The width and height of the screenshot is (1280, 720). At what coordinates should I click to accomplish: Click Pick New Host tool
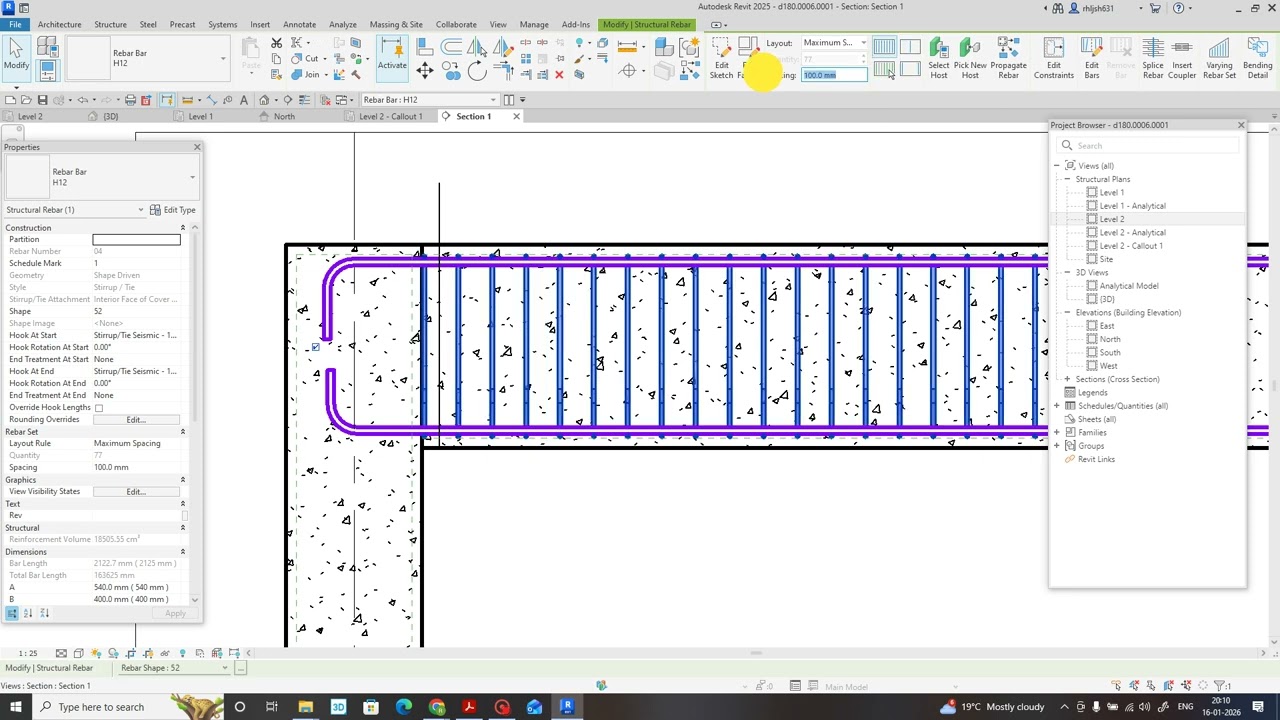(970, 58)
